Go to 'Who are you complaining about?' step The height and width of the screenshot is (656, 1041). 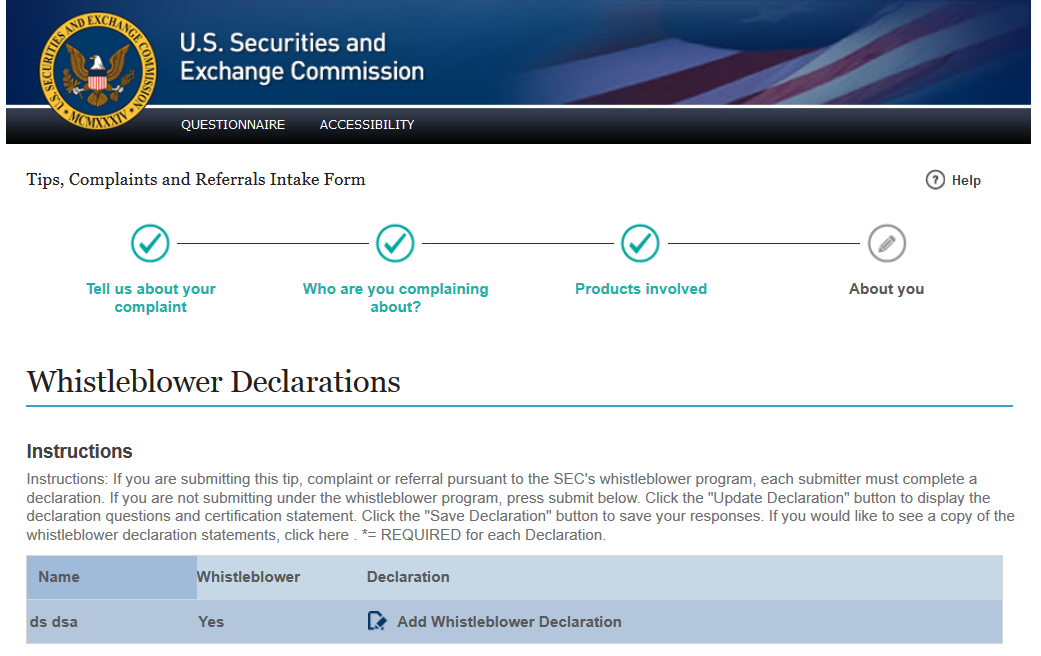pyautogui.click(x=396, y=298)
